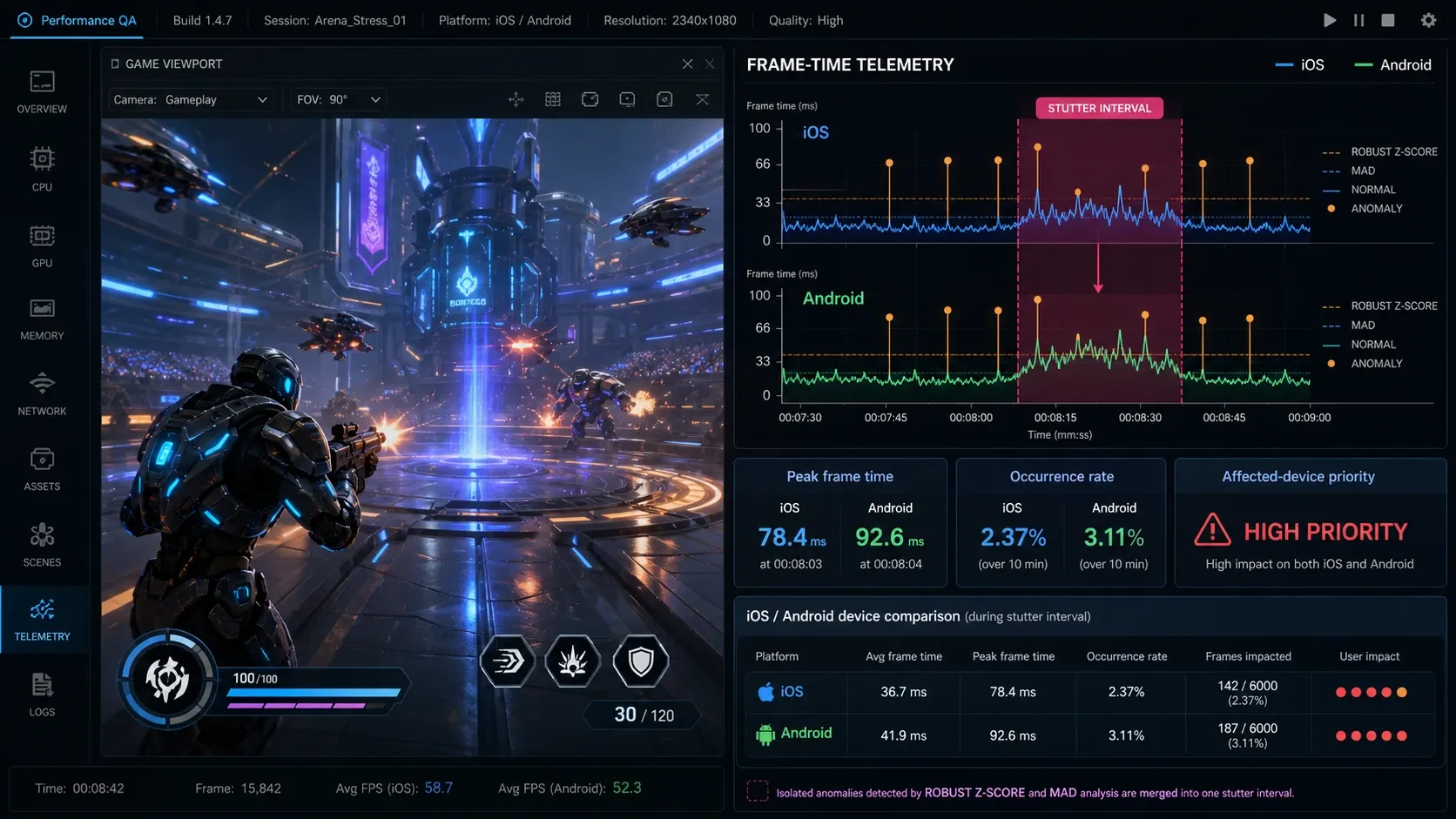Click the player health bar 100/100
1456x819 pixels.
click(314, 693)
